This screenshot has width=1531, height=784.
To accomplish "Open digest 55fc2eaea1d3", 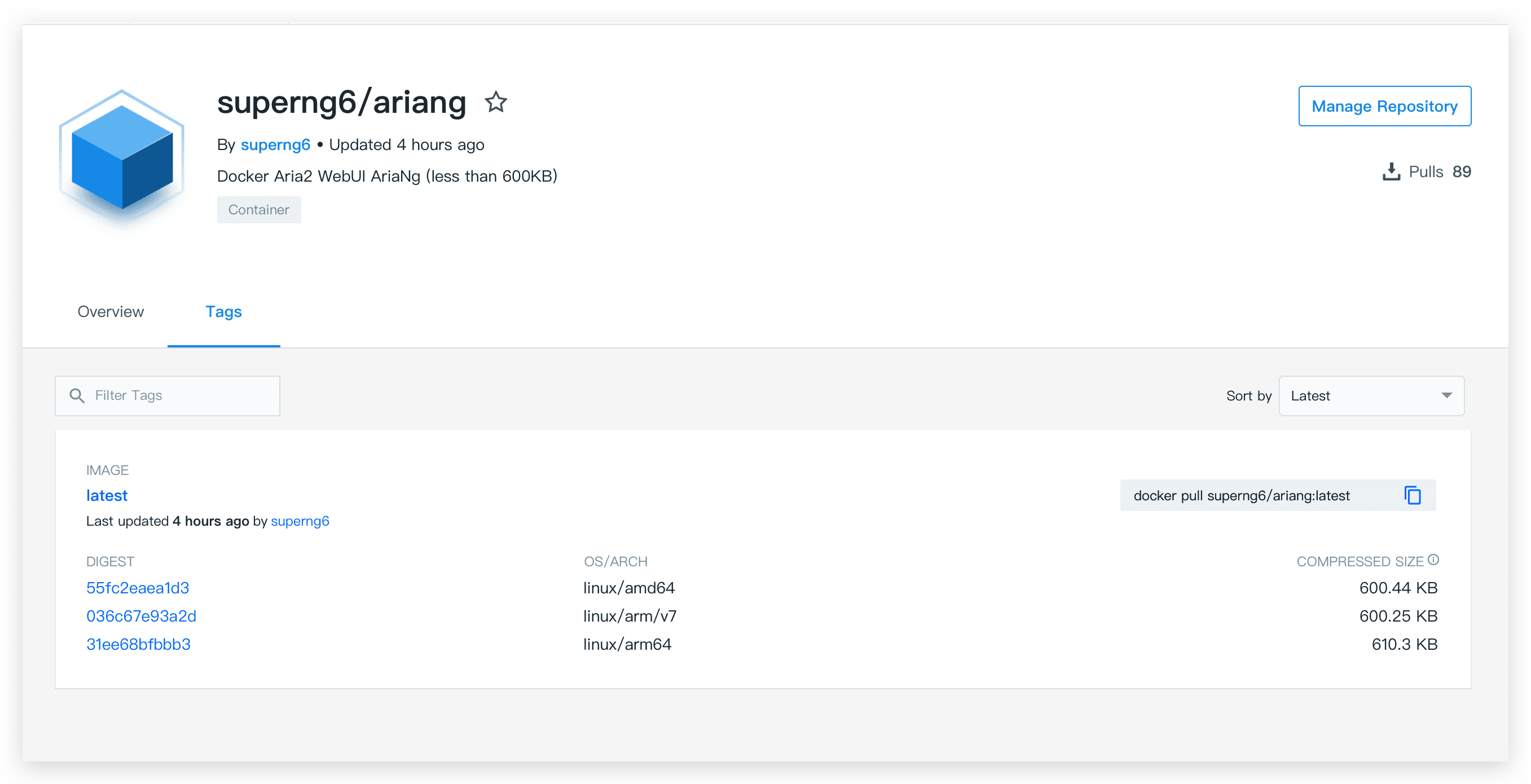I will coord(138,588).
